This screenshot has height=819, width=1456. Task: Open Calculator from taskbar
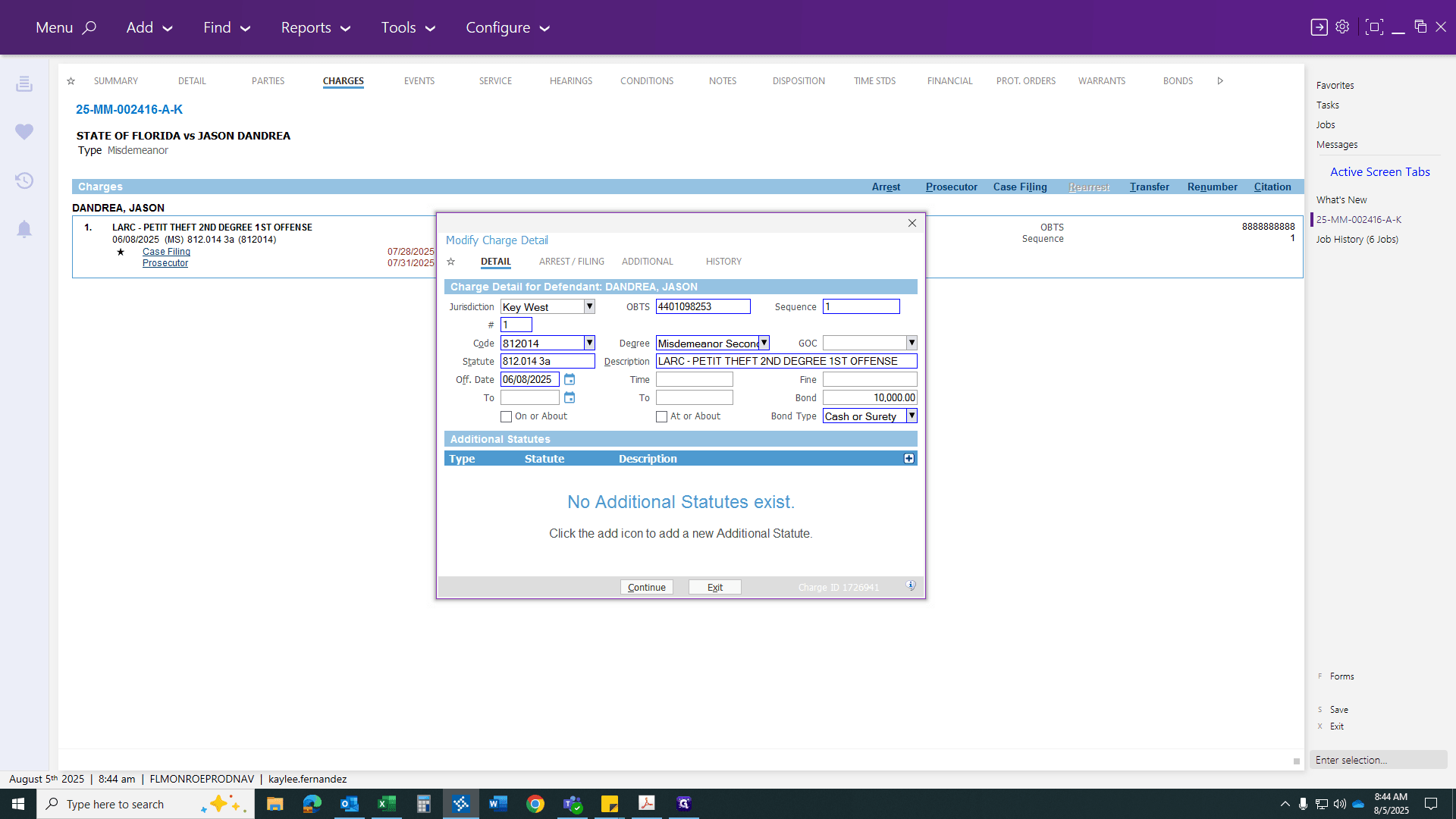click(x=423, y=804)
